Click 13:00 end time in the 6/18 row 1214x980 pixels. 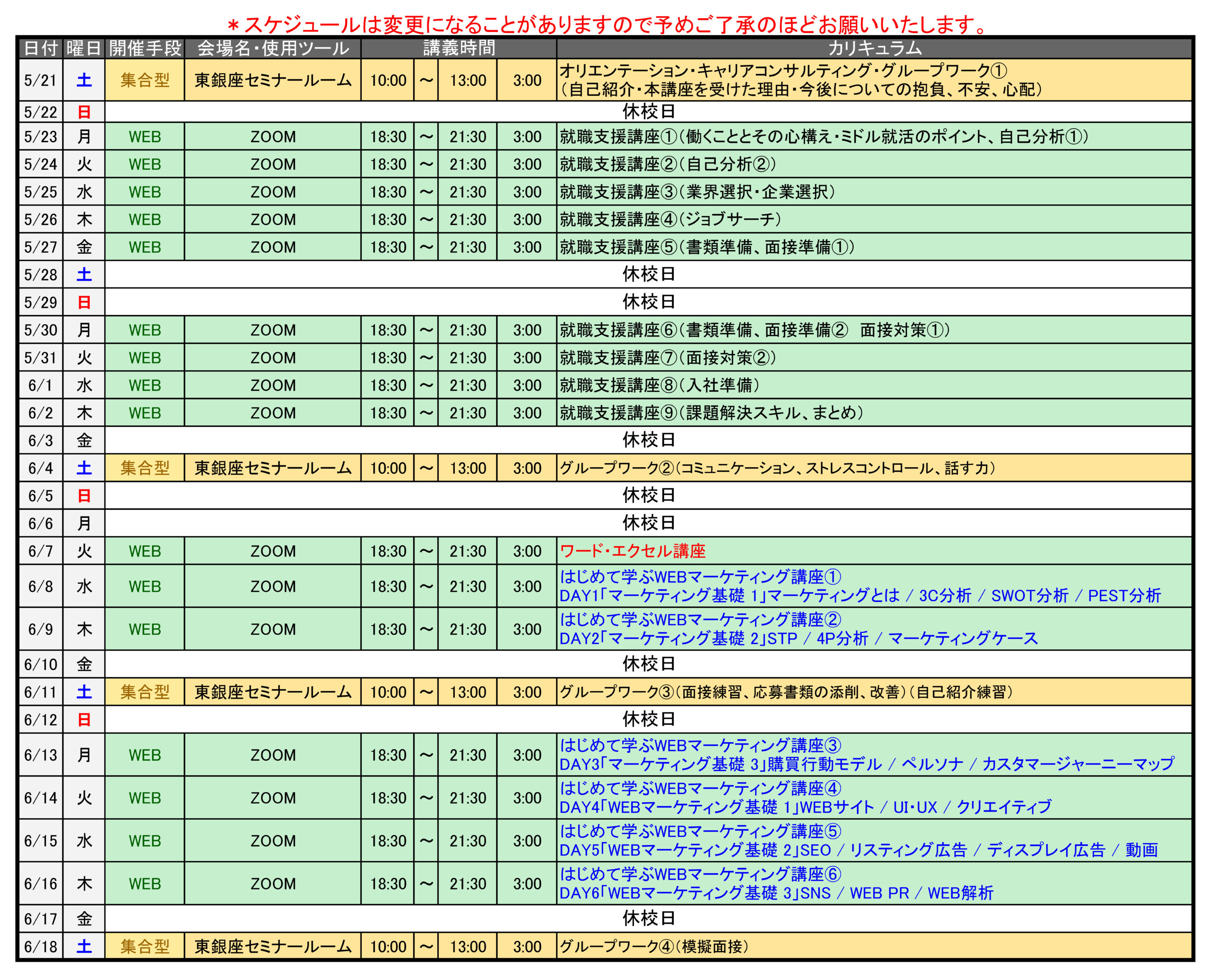click(x=468, y=947)
